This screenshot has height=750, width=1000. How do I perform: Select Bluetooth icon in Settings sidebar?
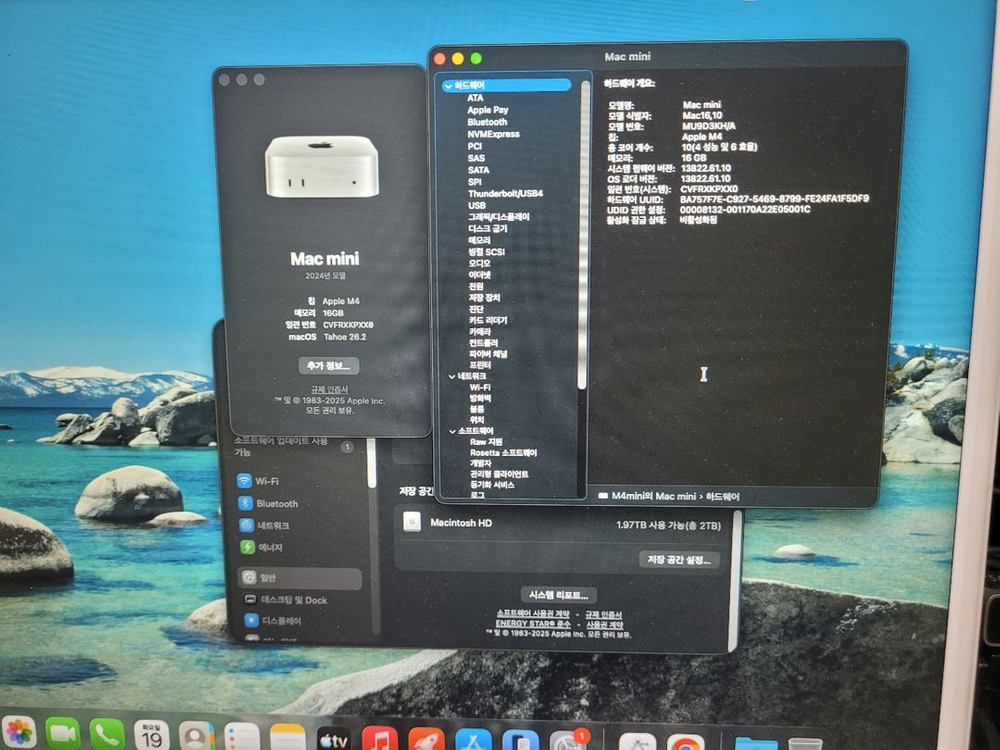(246, 503)
